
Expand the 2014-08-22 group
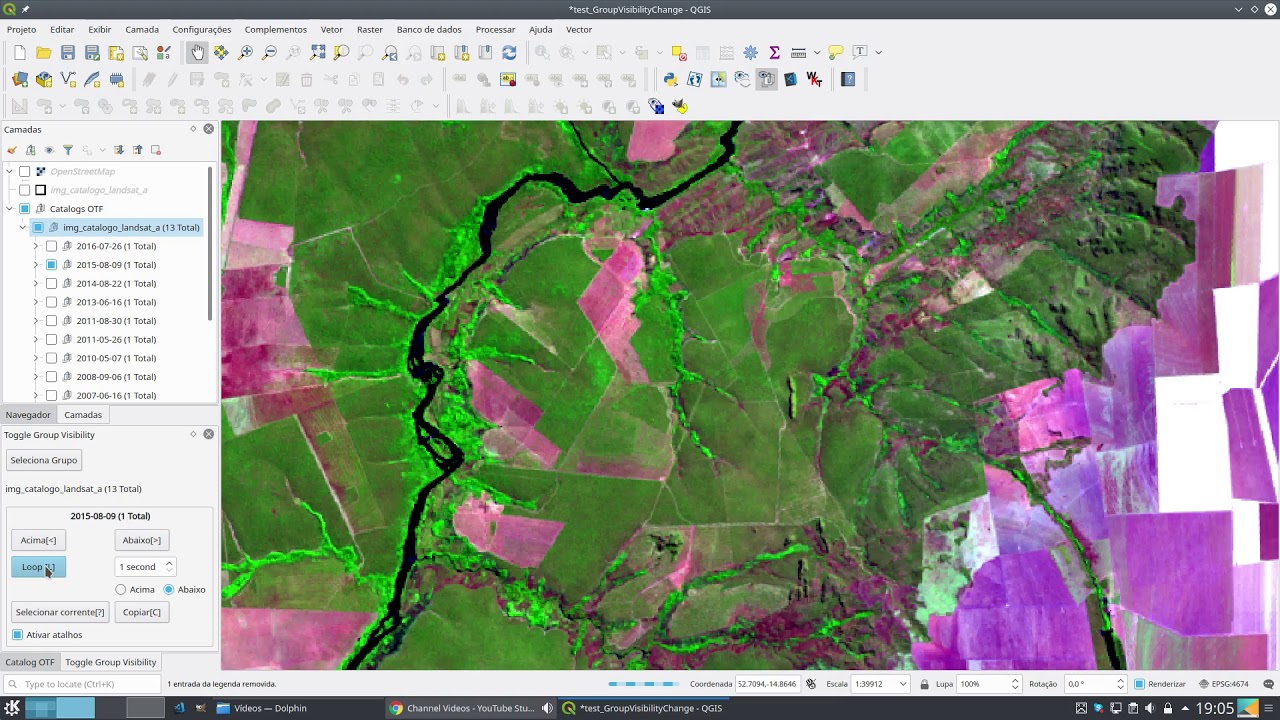pos(36,284)
